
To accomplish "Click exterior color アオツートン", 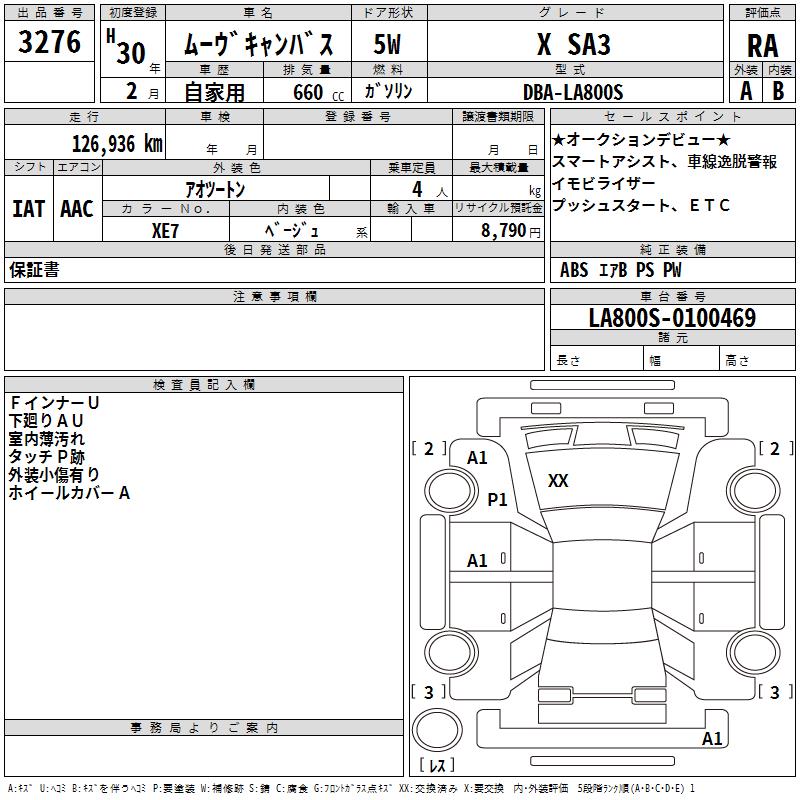I will (215, 189).
